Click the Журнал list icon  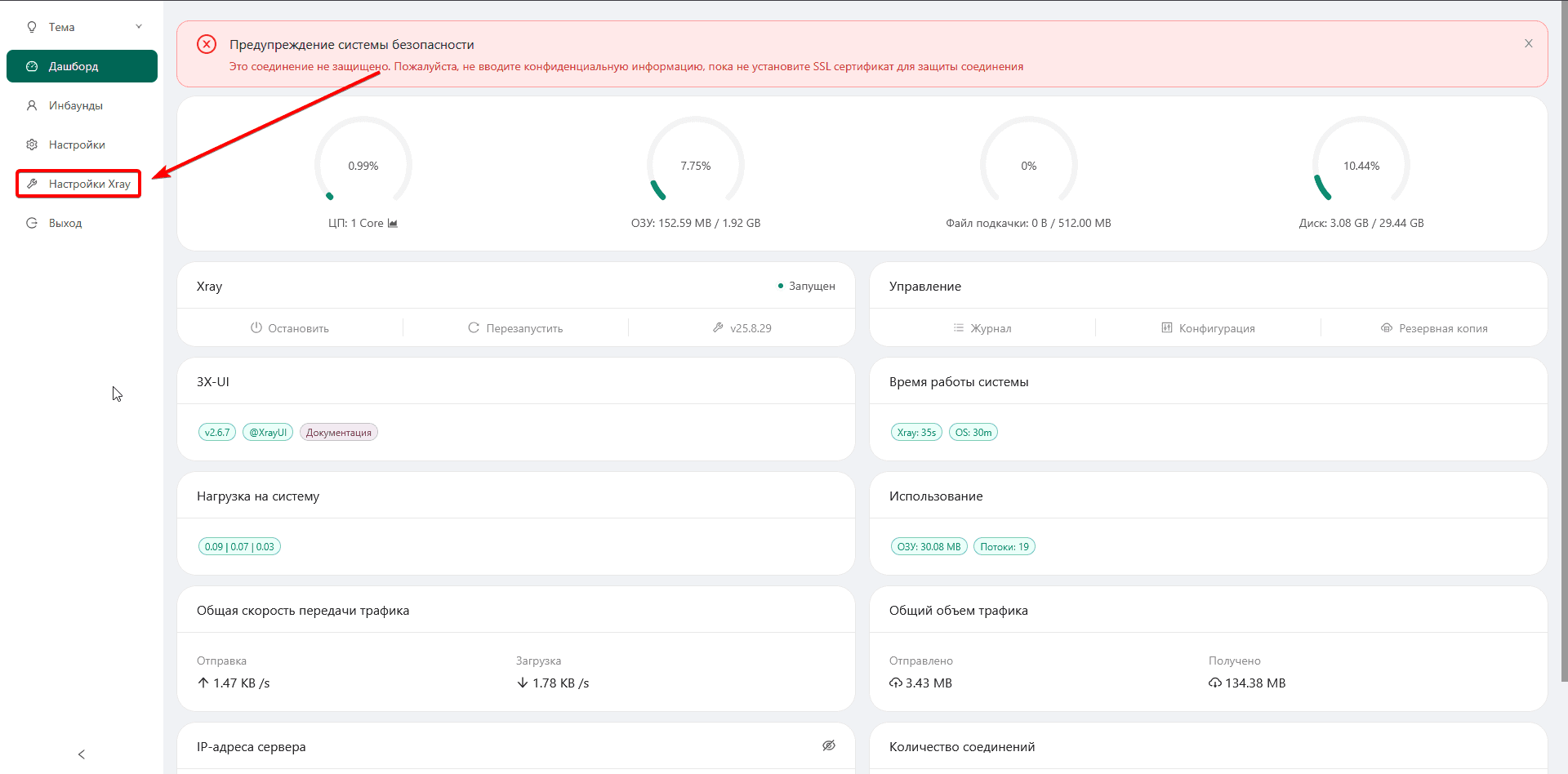point(959,328)
